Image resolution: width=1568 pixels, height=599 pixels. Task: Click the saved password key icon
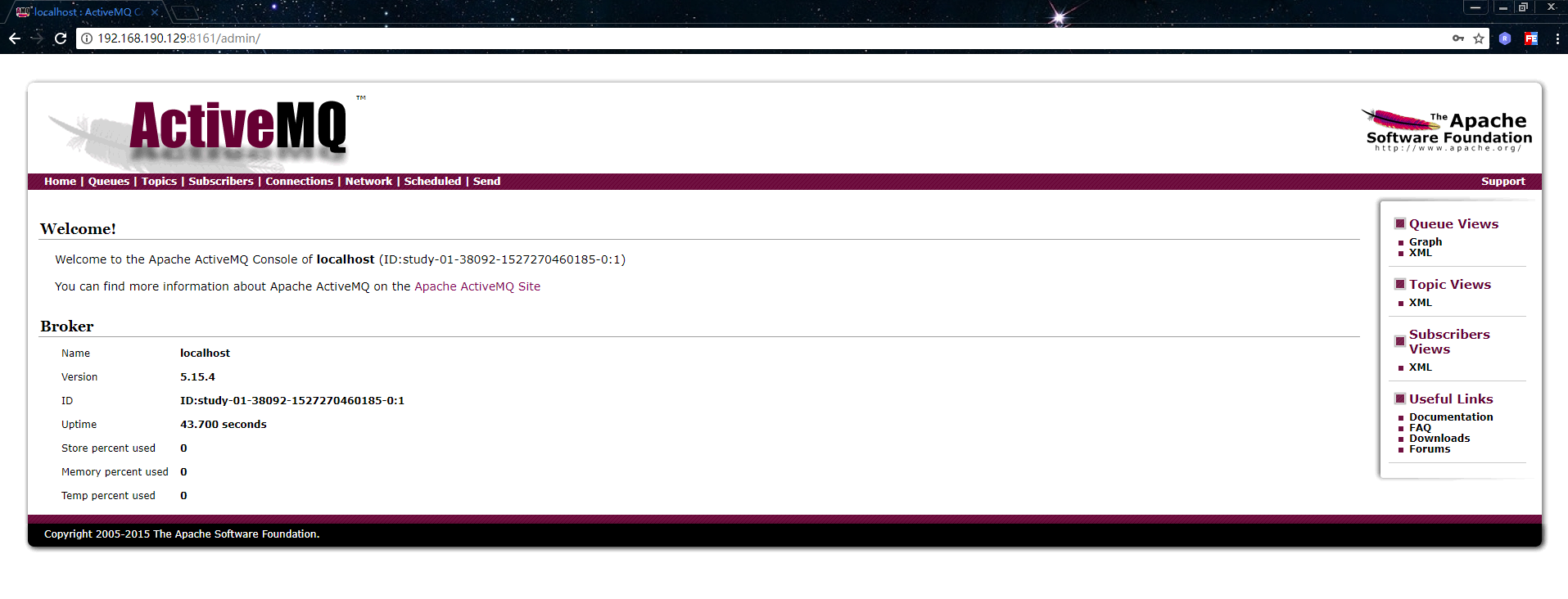coord(1458,38)
